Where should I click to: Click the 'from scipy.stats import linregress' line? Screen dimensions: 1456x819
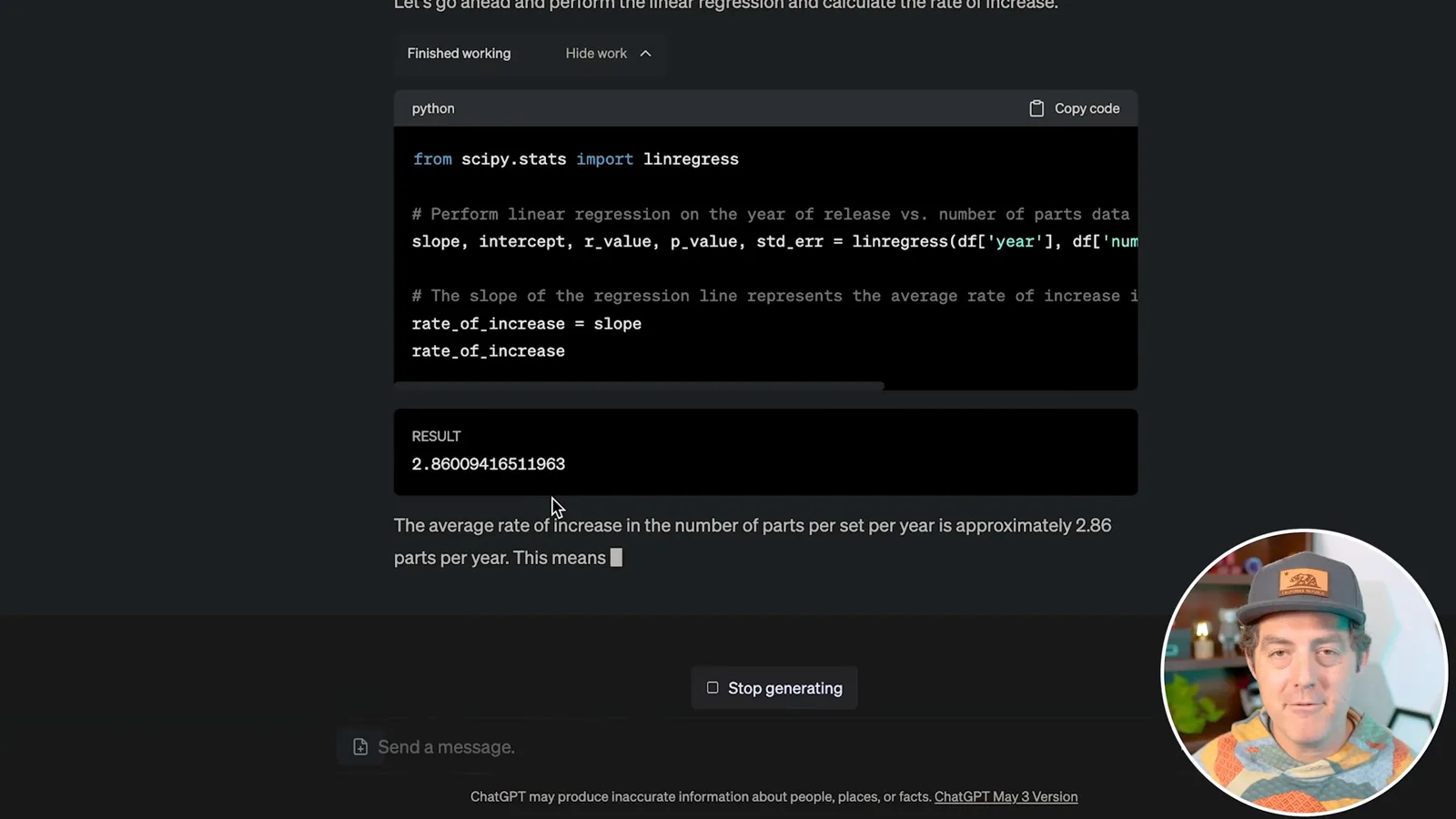pyautogui.click(x=575, y=159)
